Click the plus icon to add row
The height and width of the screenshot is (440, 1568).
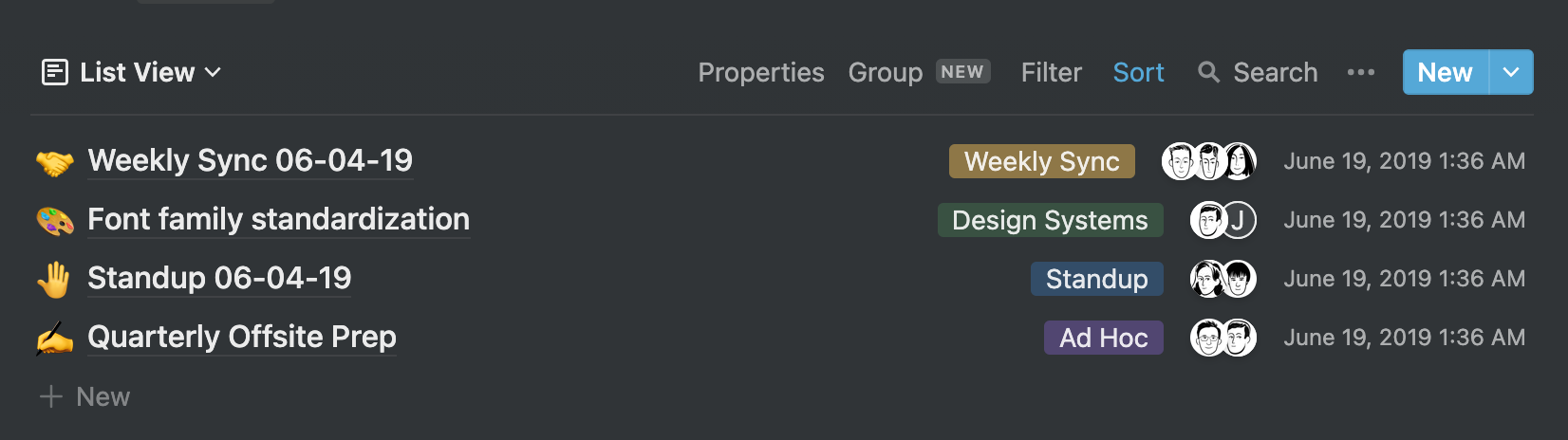coord(51,396)
